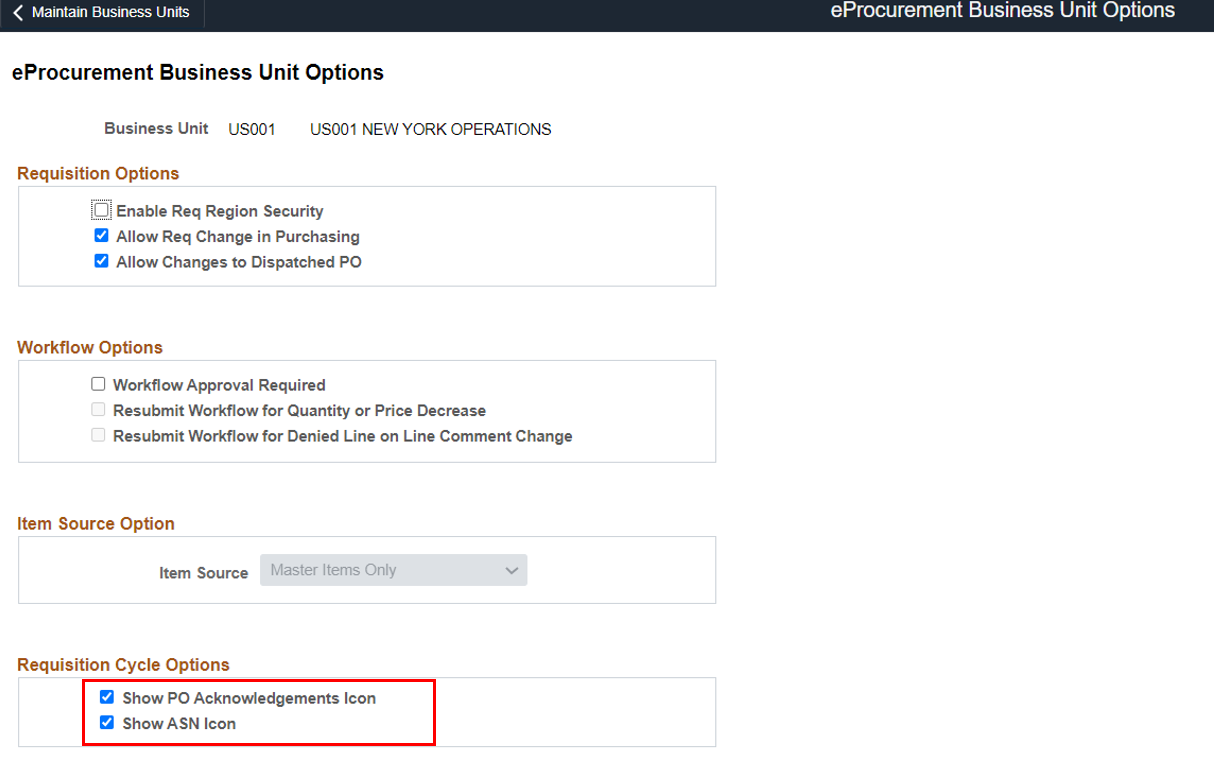Return to Maintain Business Units page

click(x=108, y=13)
